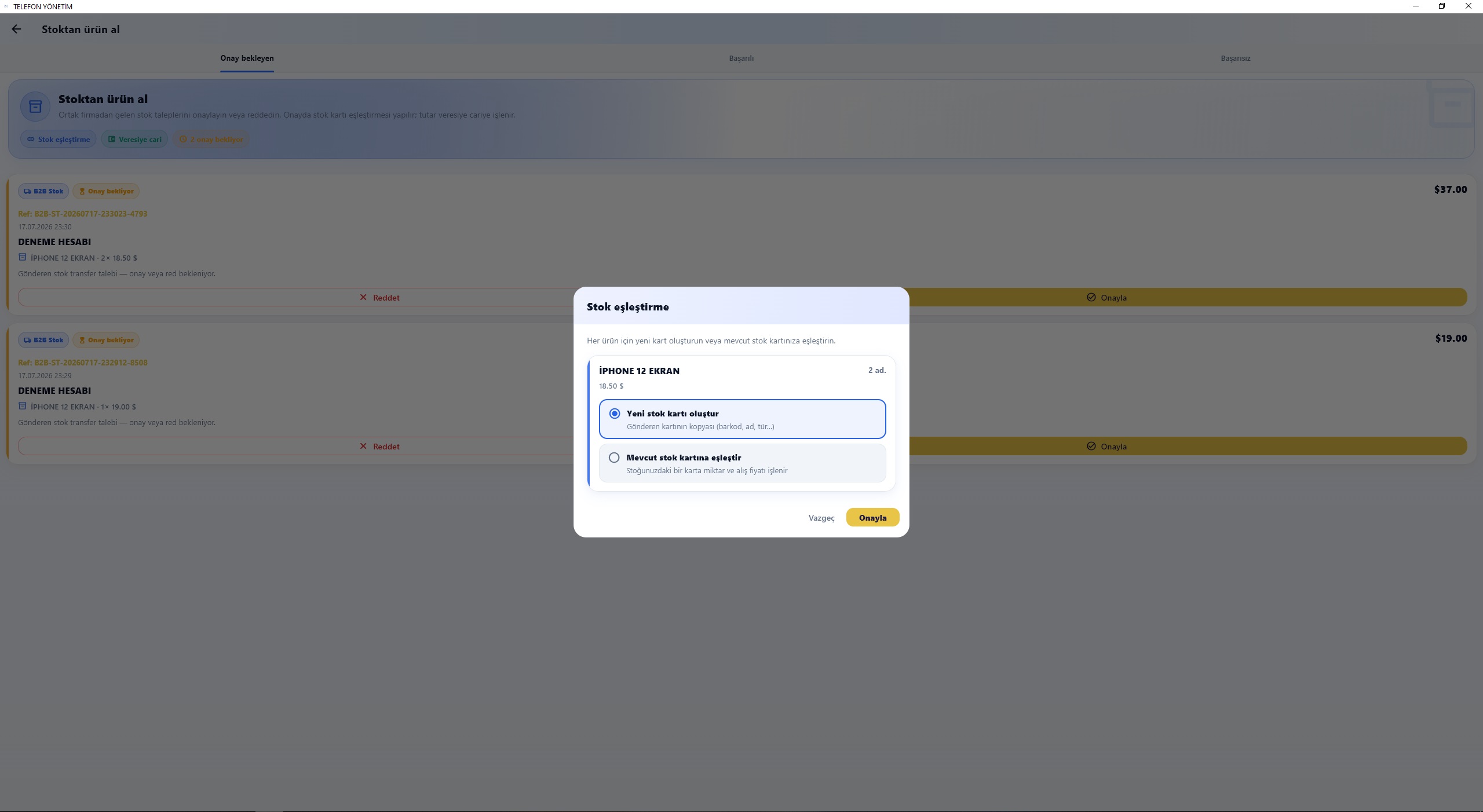Minimize the TELEFON YÖNETİM window
Screen dimensions: 1483x812
point(1416,6)
